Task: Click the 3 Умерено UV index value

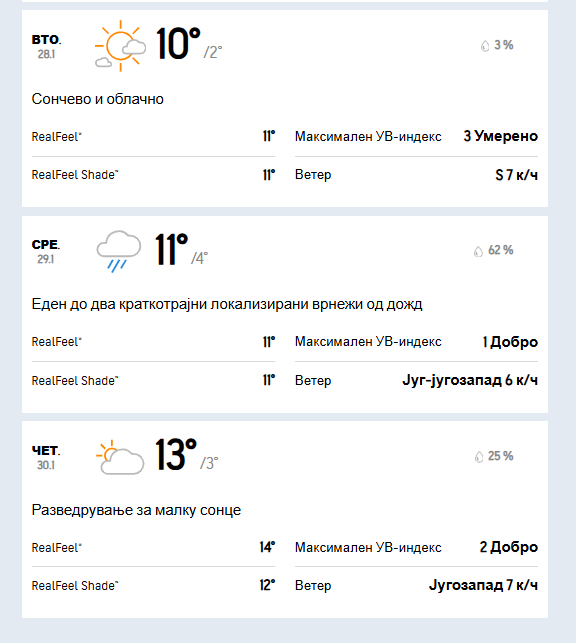Action: [x=501, y=136]
